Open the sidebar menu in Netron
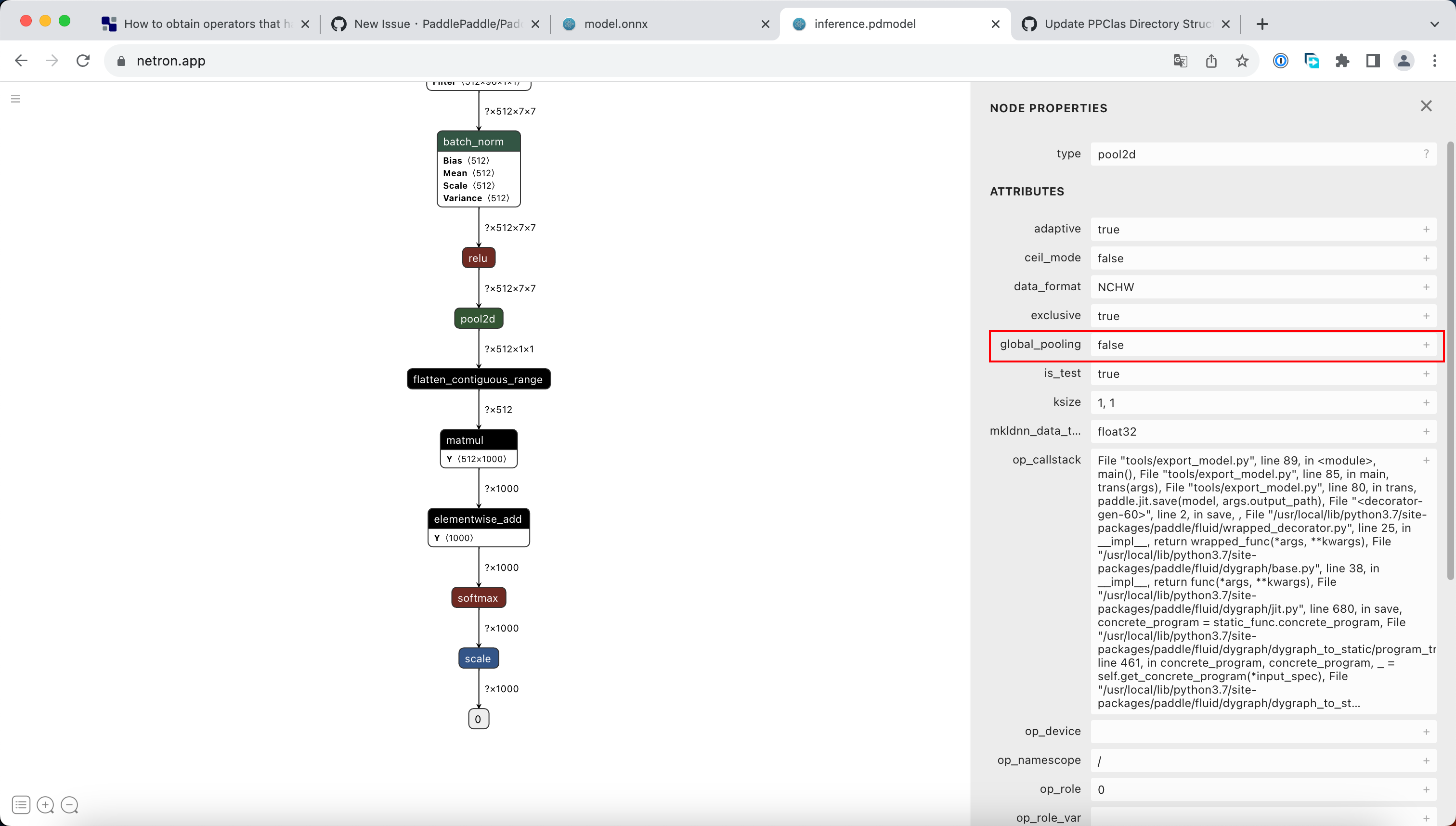 (x=15, y=98)
